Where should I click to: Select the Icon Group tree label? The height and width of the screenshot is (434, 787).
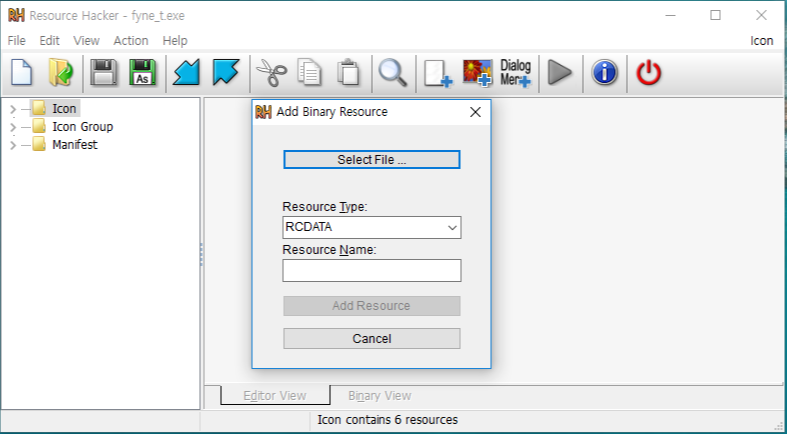pyautogui.click(x=83, y=126)
